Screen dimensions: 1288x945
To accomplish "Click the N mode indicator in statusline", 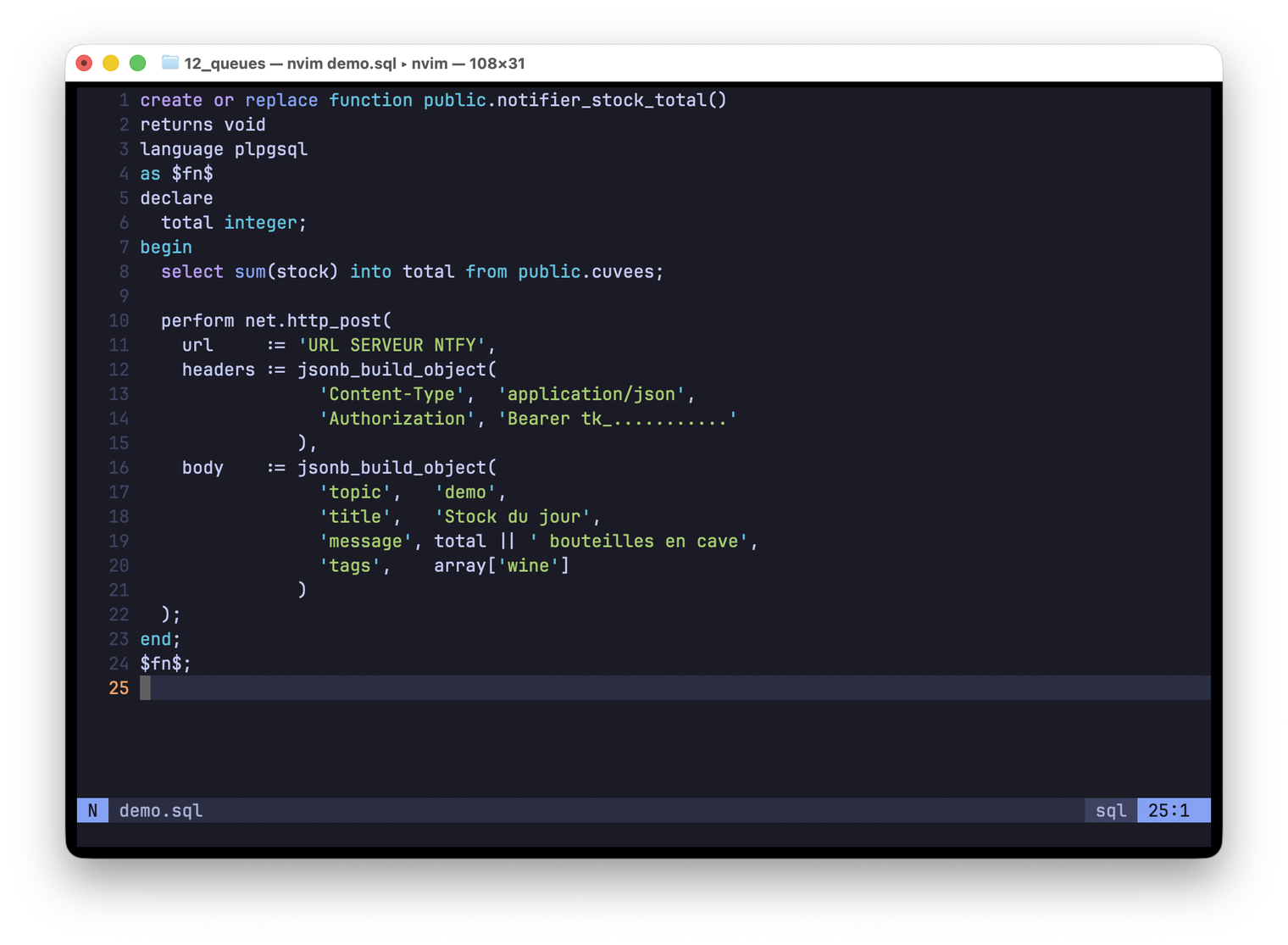I will (92, 810).
